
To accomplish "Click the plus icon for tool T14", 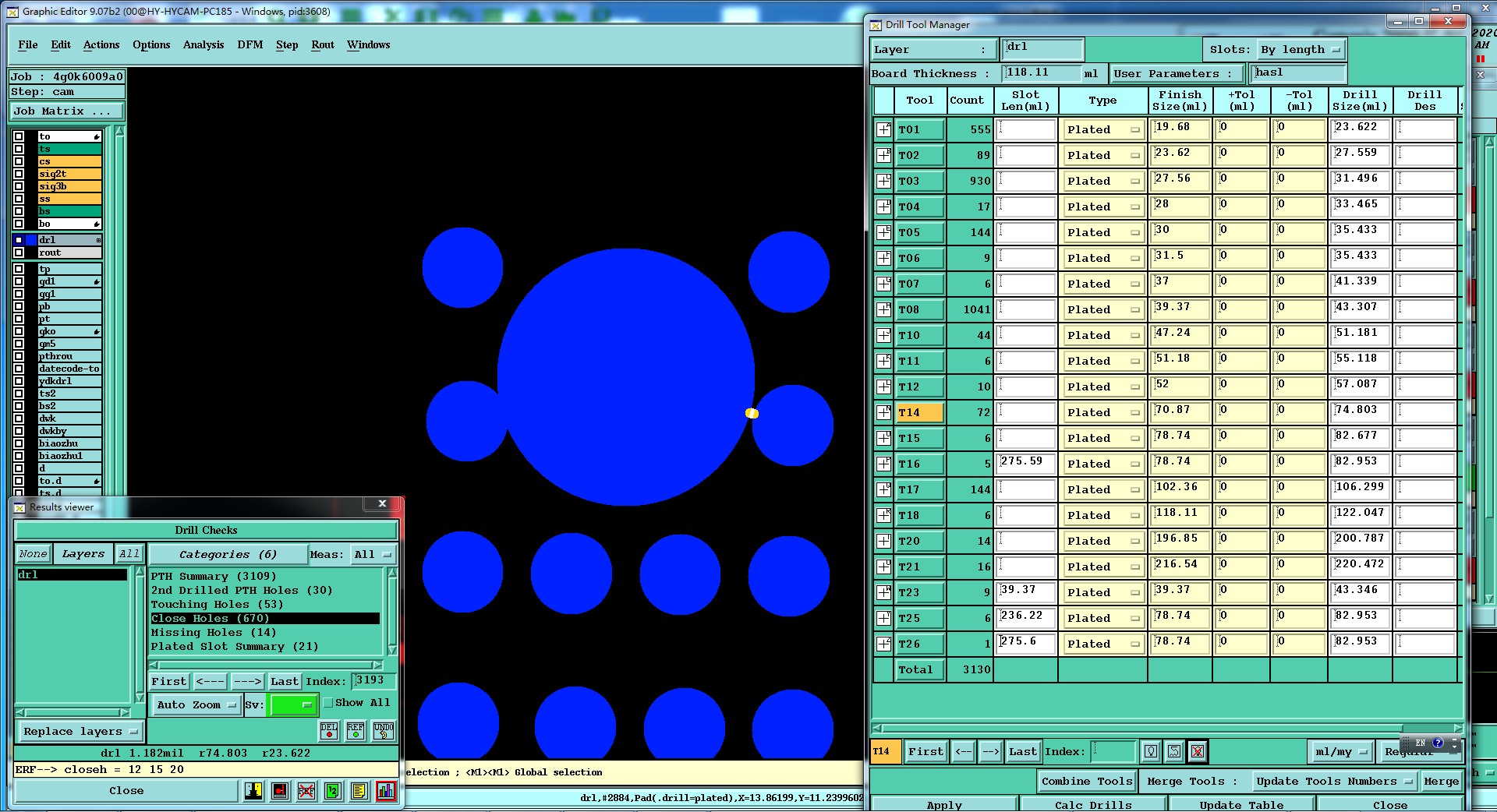I will 883,412.
